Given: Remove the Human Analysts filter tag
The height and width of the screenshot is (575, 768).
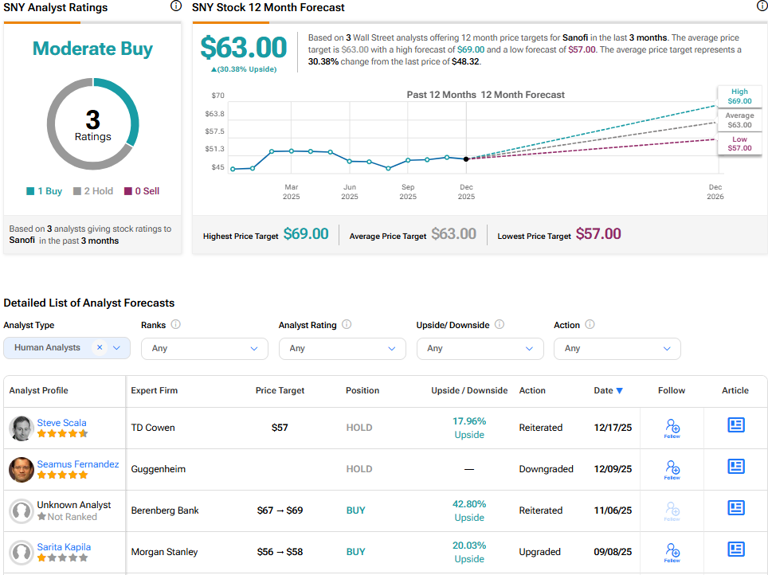Looking at the screenshot, I should pos(99,348).
